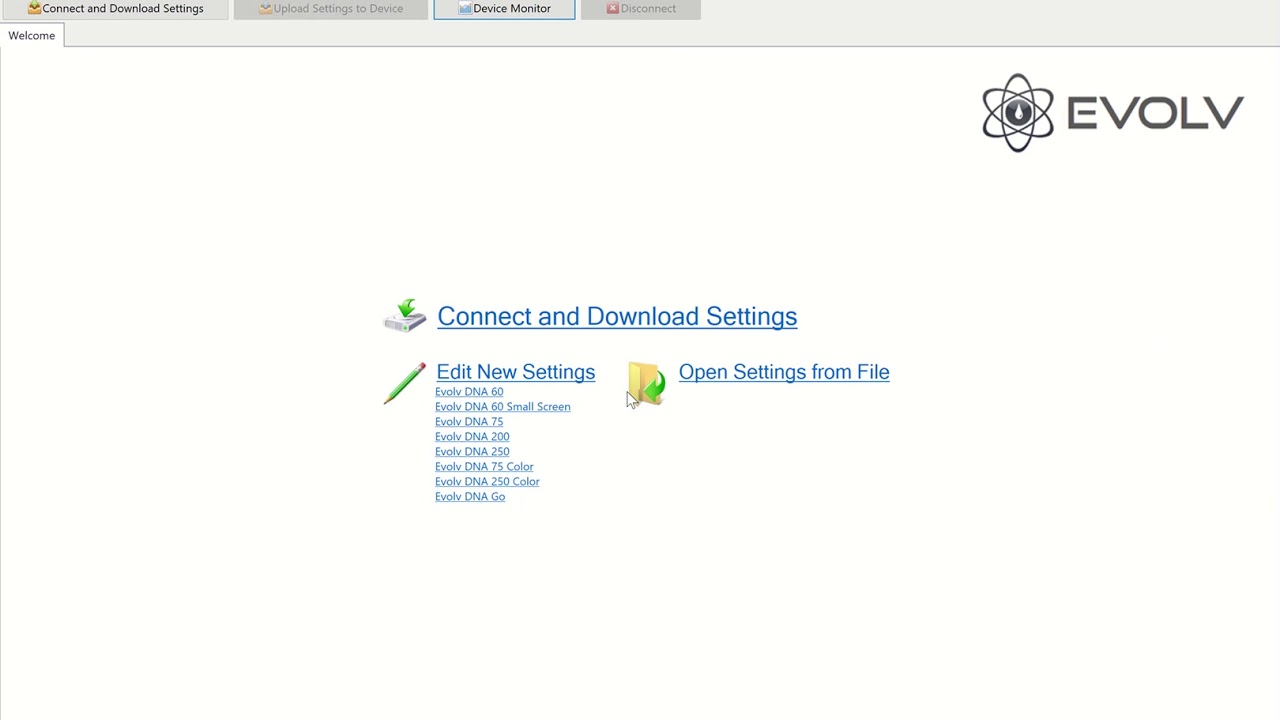
Task: Open Settings from File link
Action: coord(784,372)
